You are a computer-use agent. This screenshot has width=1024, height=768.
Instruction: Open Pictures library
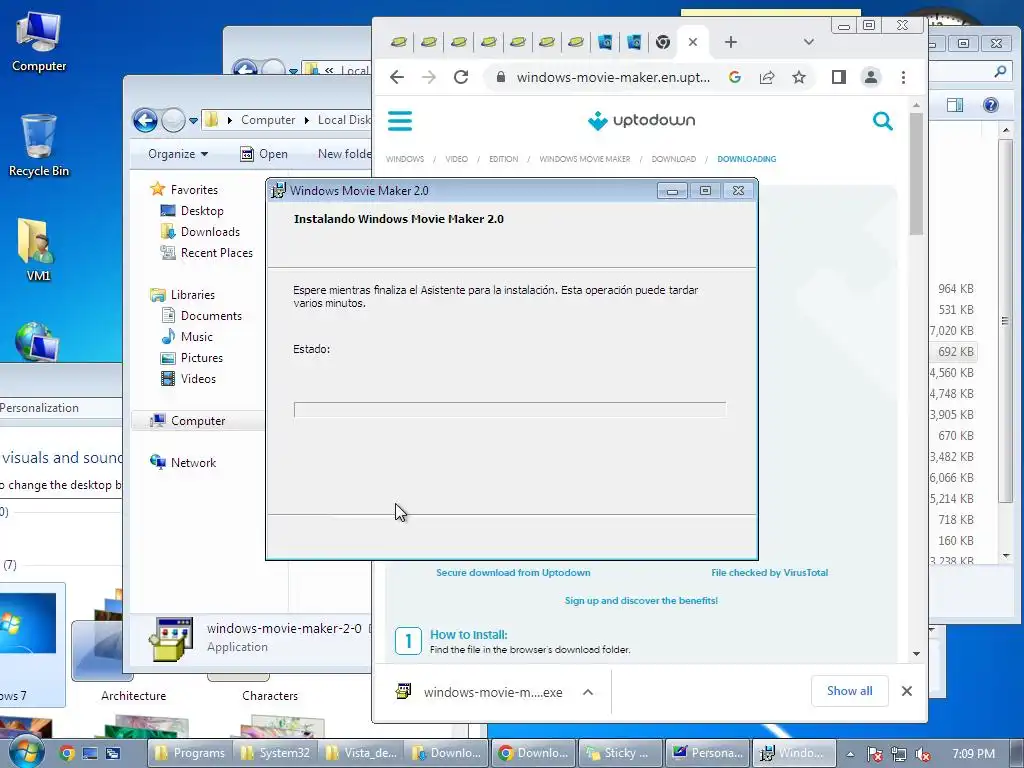(192, 357)
